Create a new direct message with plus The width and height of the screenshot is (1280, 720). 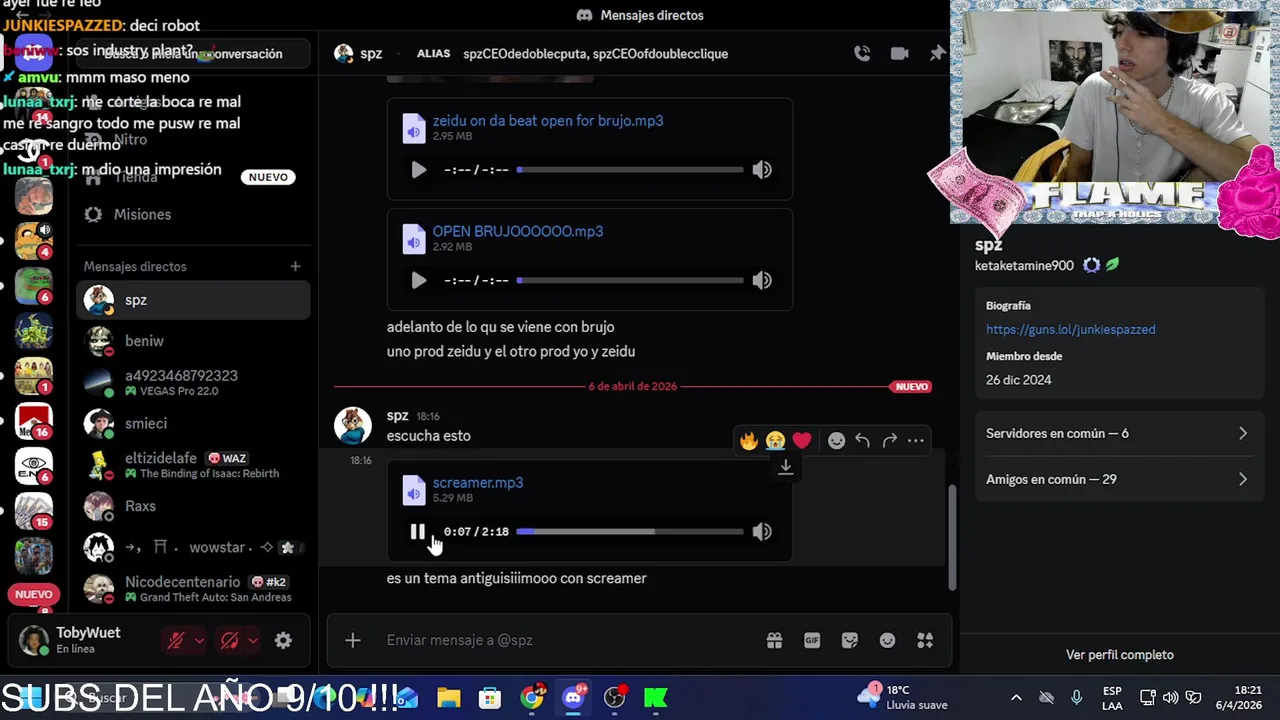click(295, 266)
